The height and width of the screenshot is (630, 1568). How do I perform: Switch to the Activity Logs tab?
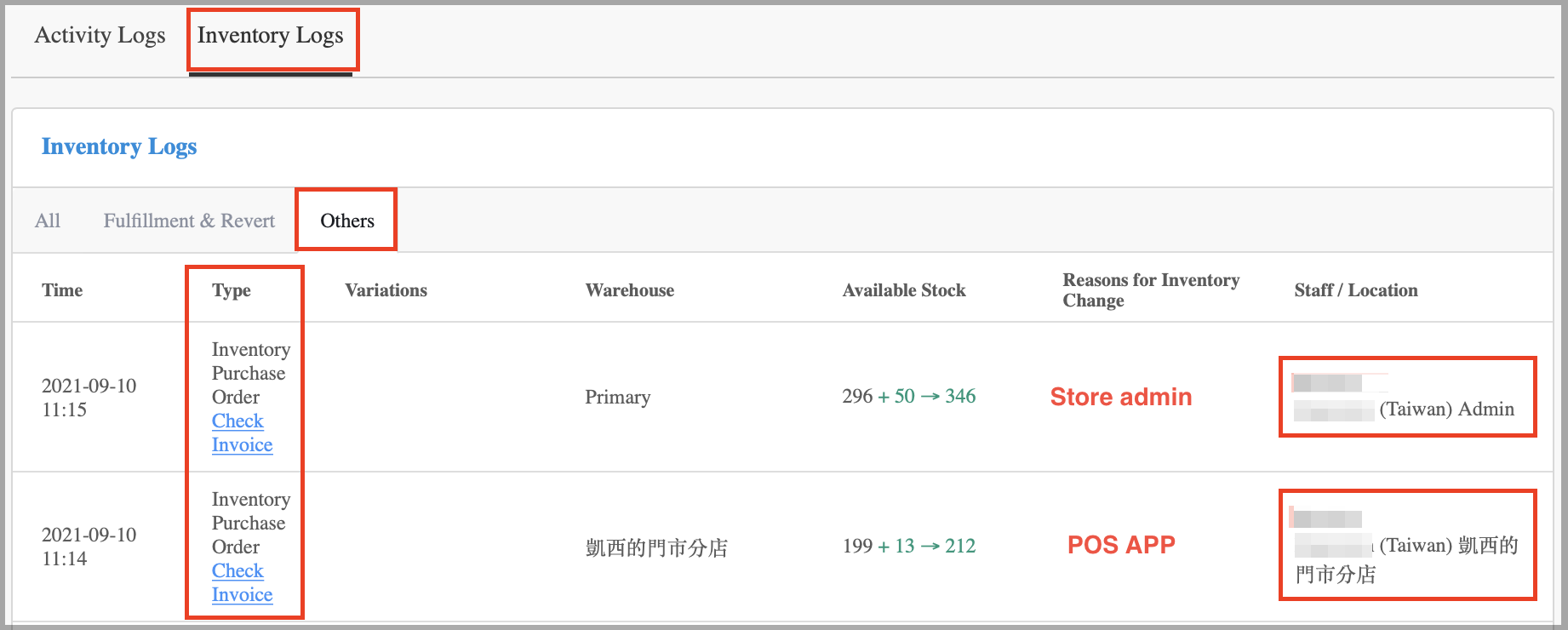click(x=100, y=36)
